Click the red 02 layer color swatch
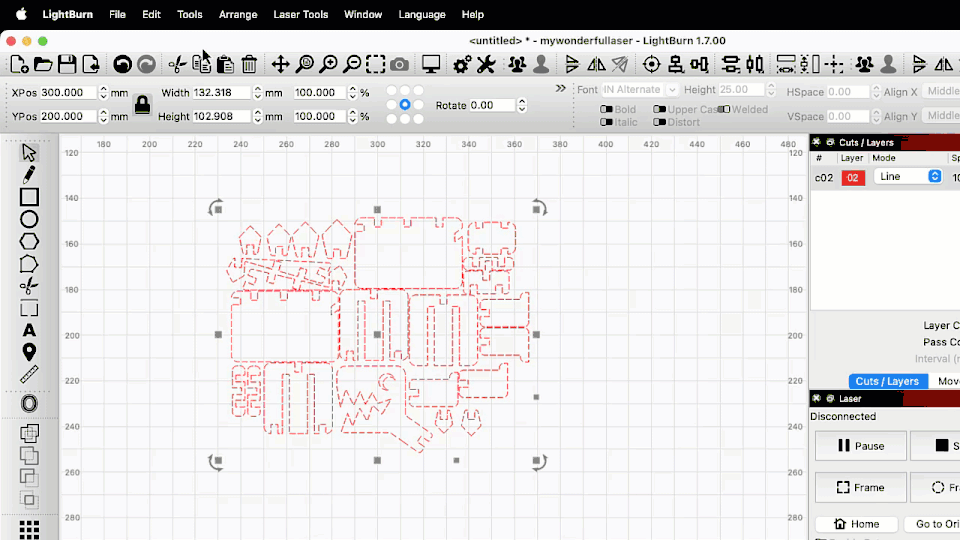 (x=852, y=177)
